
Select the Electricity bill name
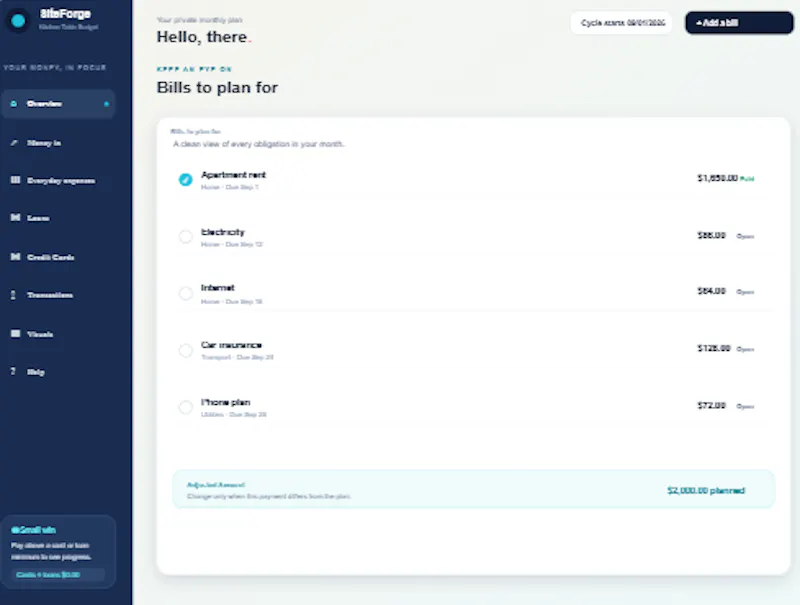[223, 232]
